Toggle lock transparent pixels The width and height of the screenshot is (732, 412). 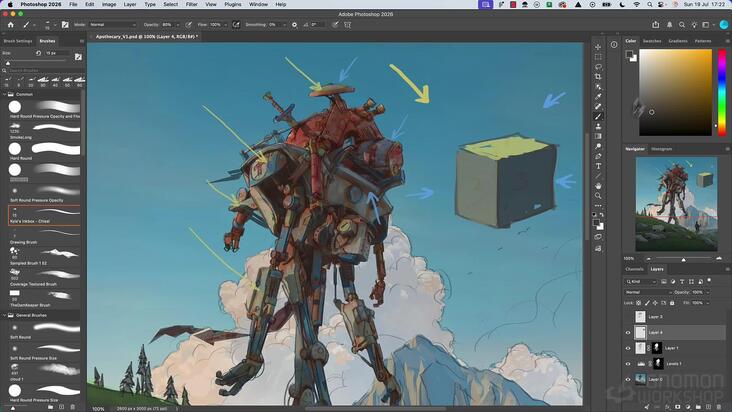tap(639, 303)
